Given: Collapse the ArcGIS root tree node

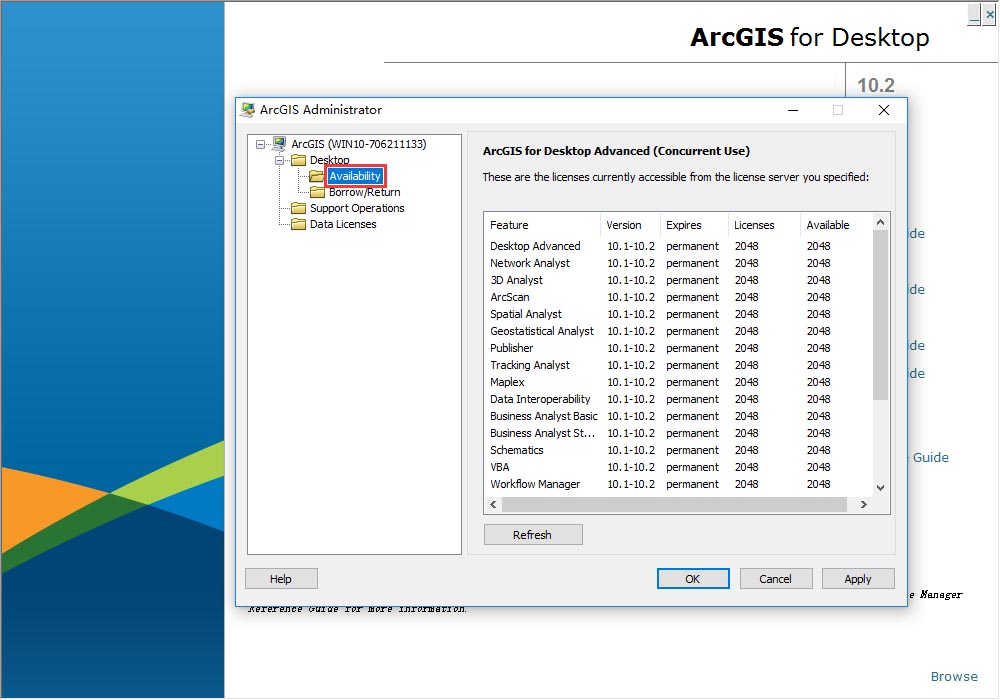Looking at the screenshot, I should tap(261, 144).
